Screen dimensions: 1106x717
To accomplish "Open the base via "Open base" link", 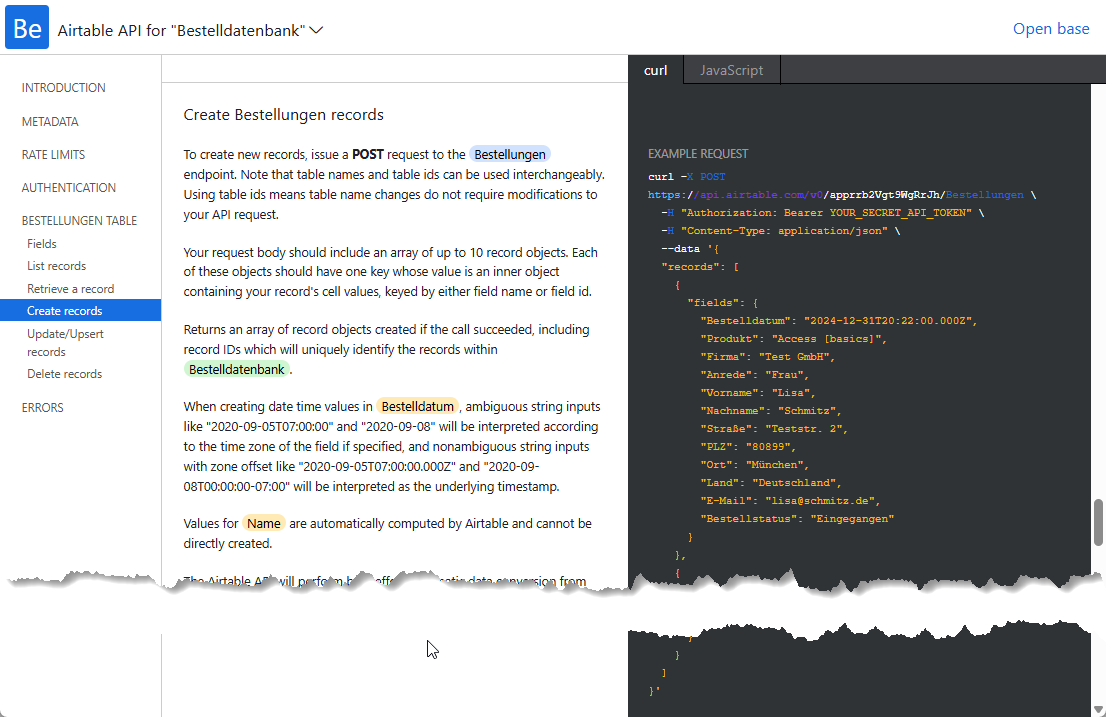I will [x=1051, y=29].
